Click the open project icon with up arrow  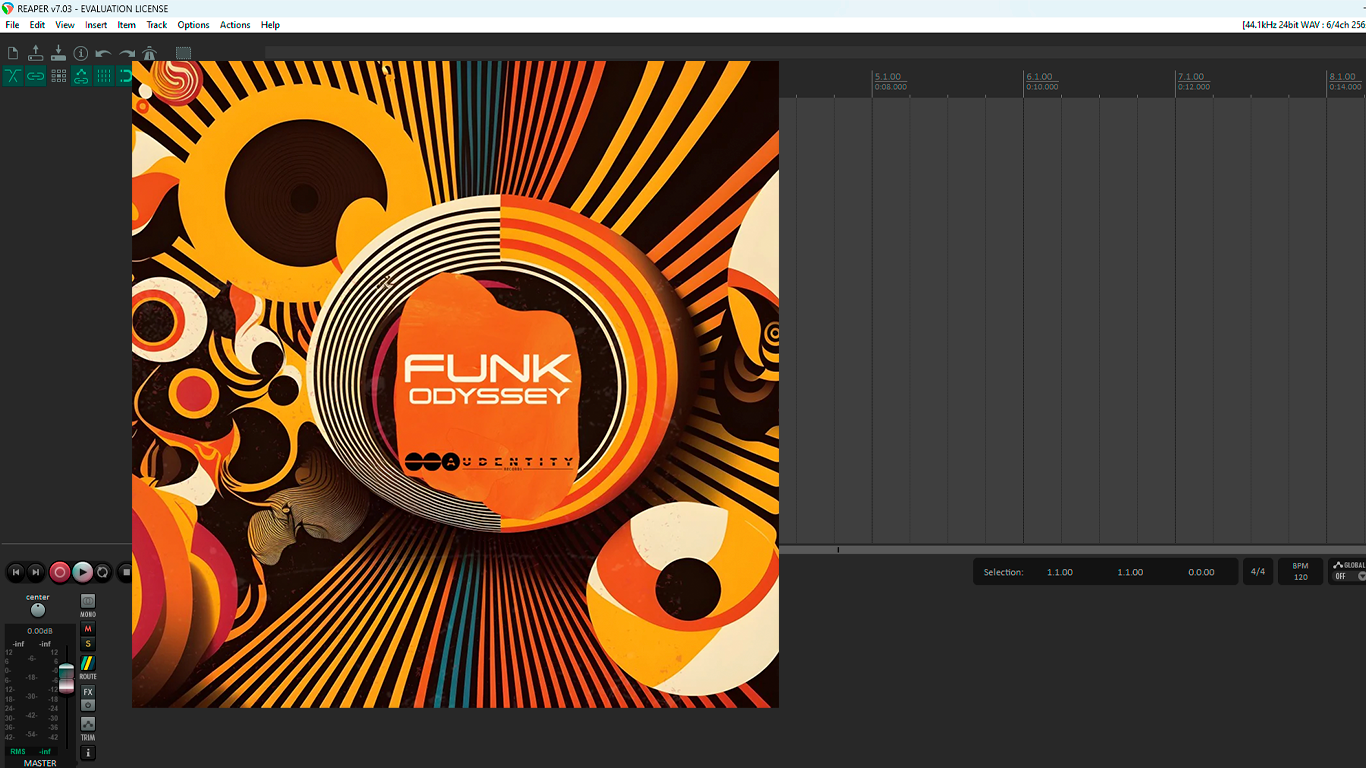point(36,53)
